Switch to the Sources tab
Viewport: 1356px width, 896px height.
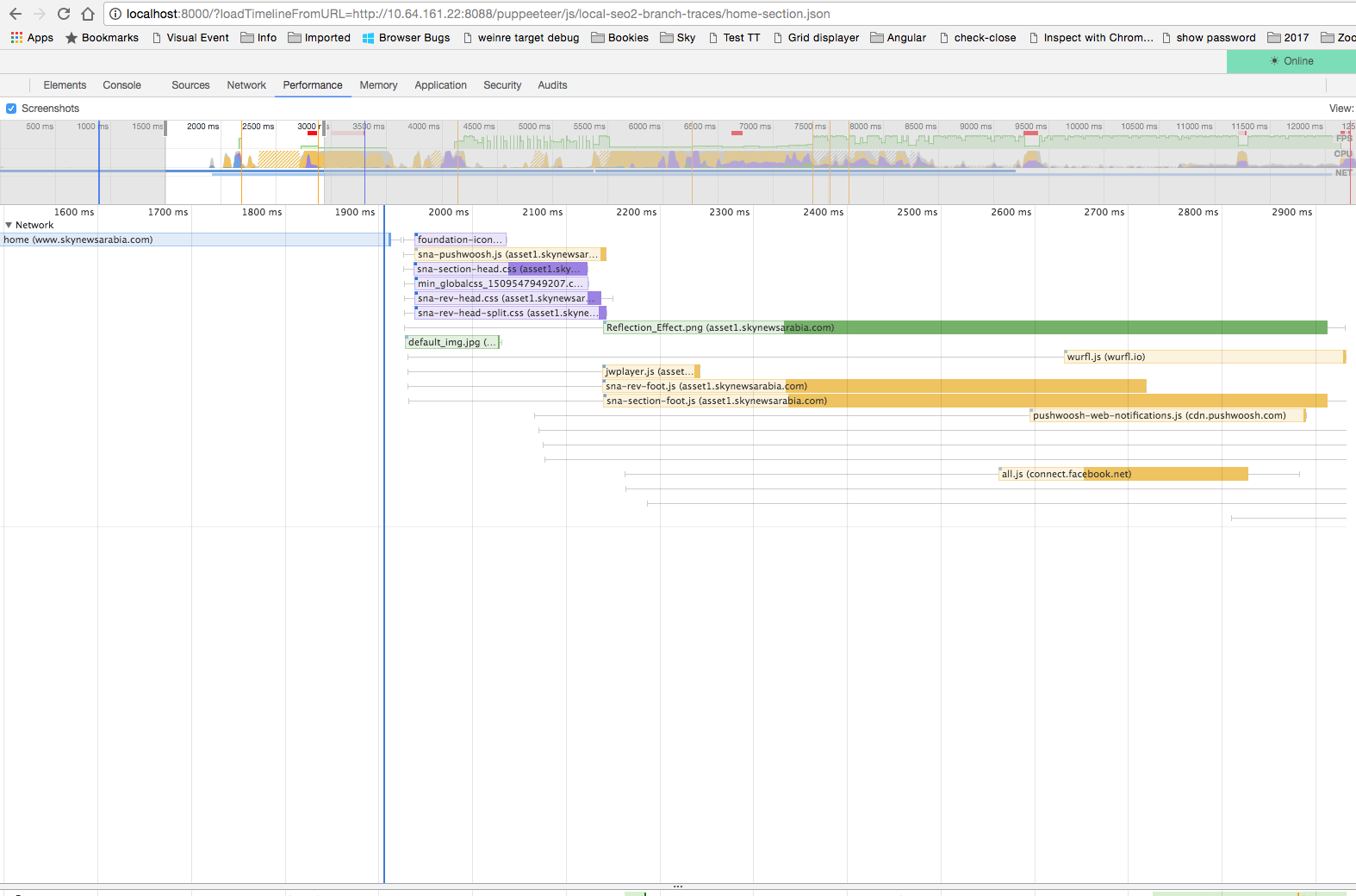coord(190,85)
